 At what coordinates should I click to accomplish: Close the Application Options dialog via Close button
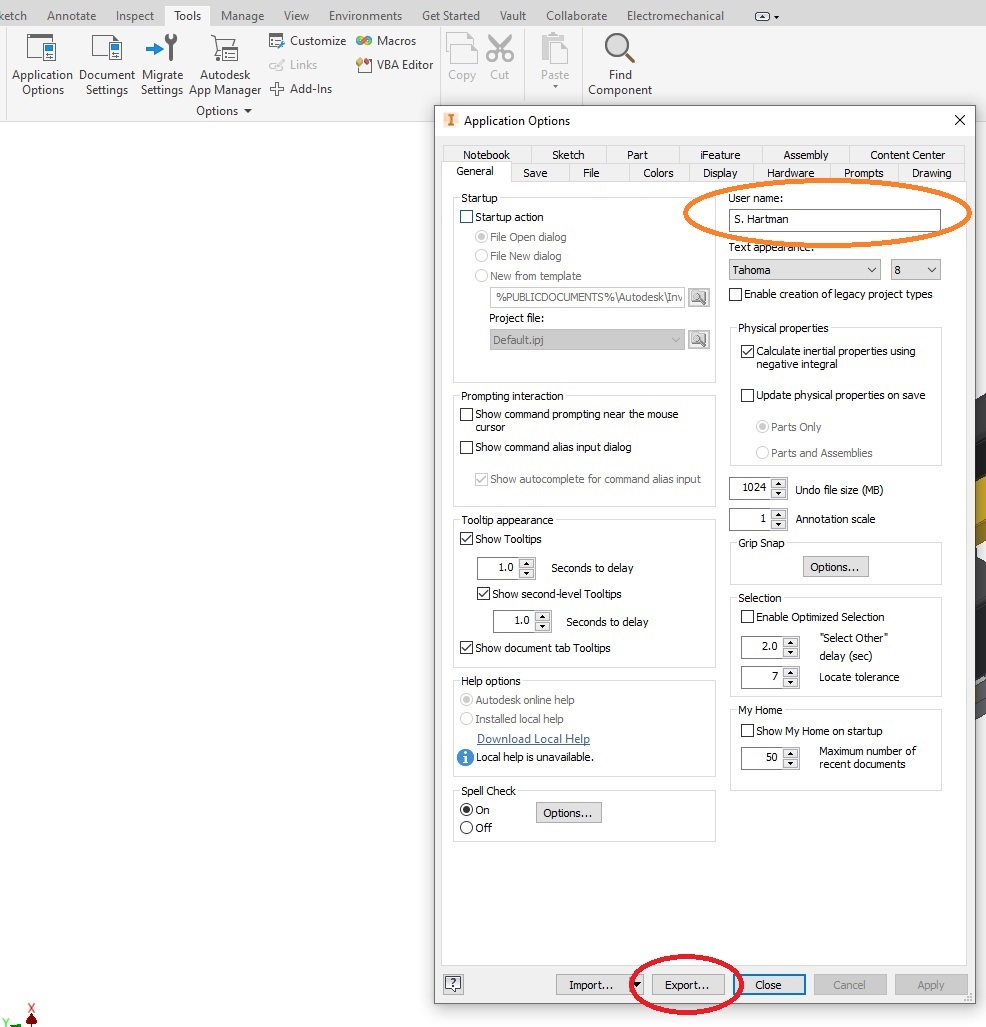(x=768, y=984)
